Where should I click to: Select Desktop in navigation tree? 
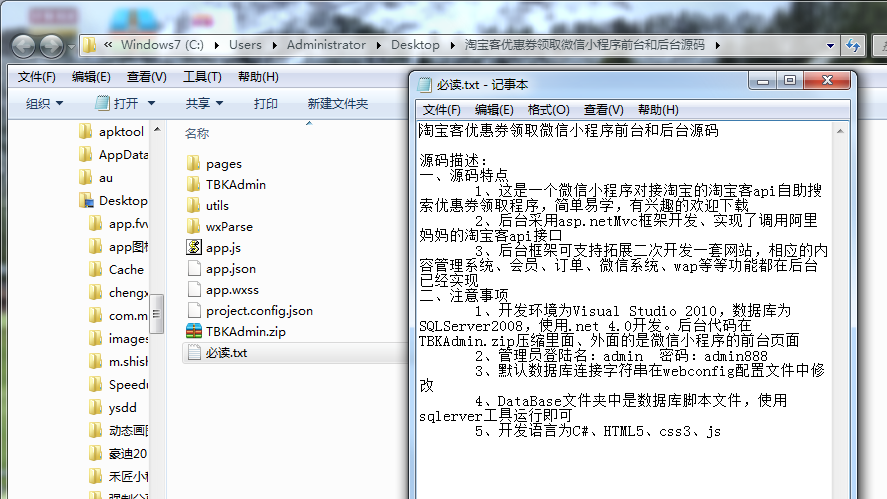tap(113, 201)
